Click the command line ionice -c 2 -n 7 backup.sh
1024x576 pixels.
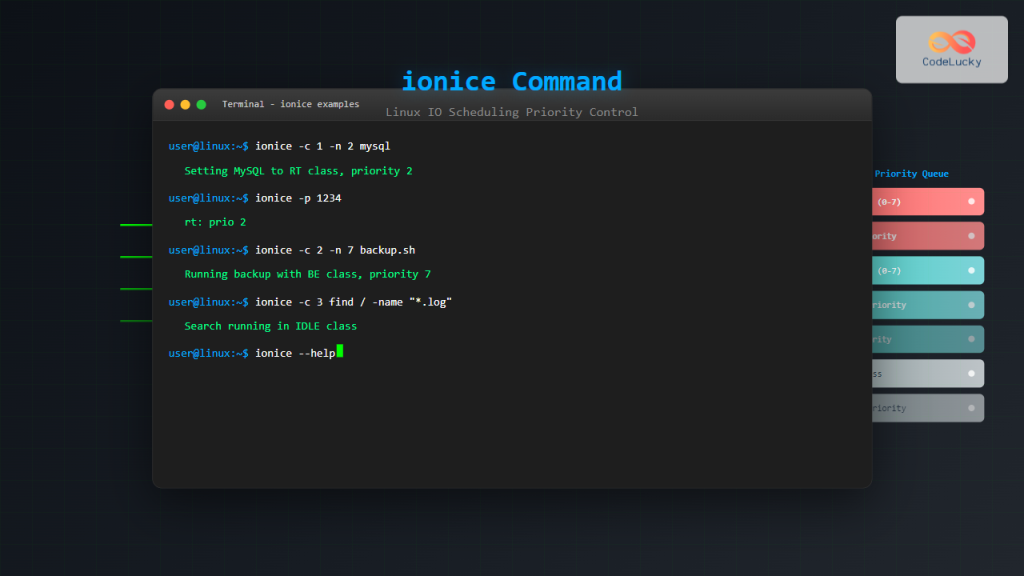(294, 249)
